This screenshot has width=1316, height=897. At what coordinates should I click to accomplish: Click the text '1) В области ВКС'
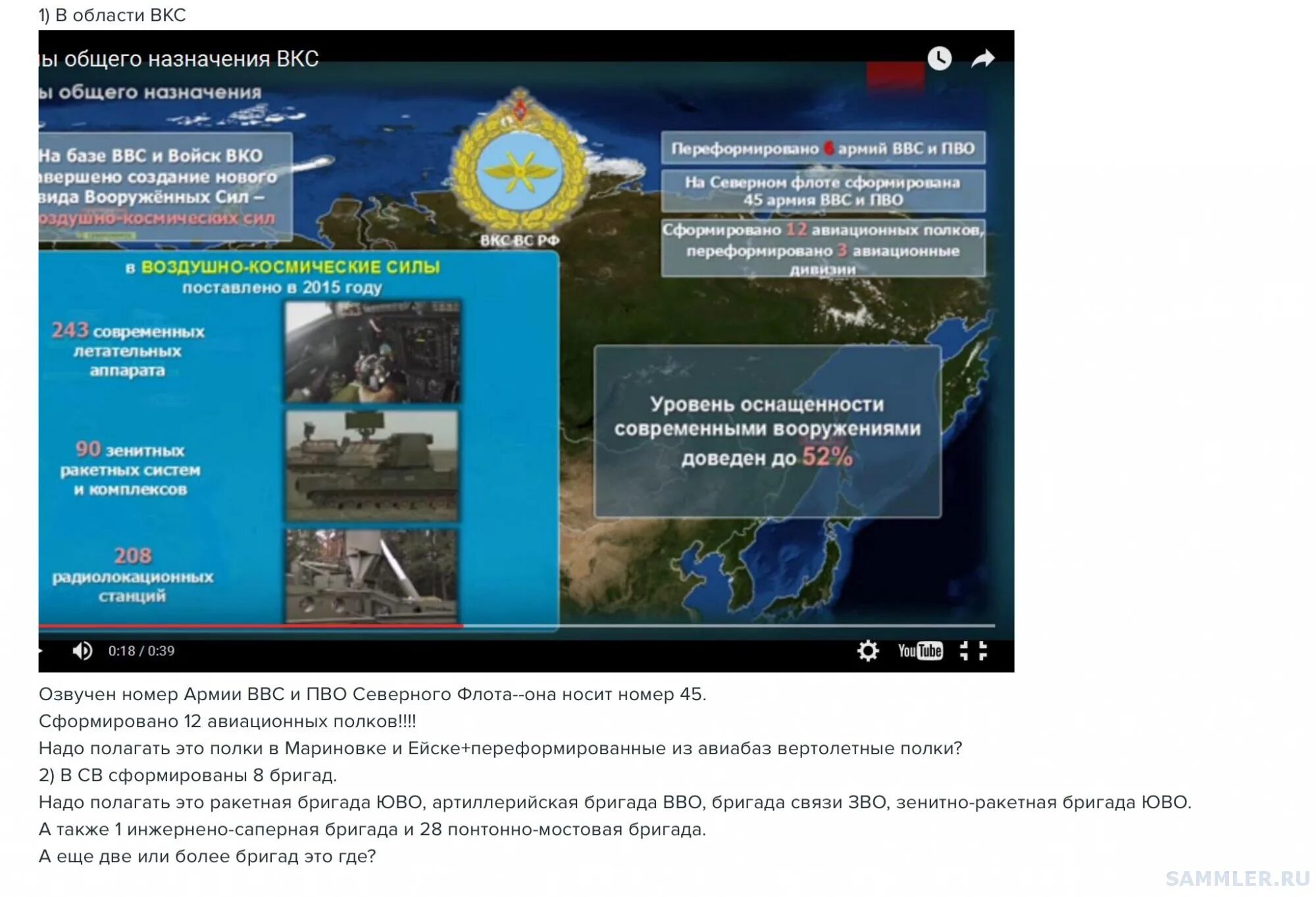[x=112, y=15]
